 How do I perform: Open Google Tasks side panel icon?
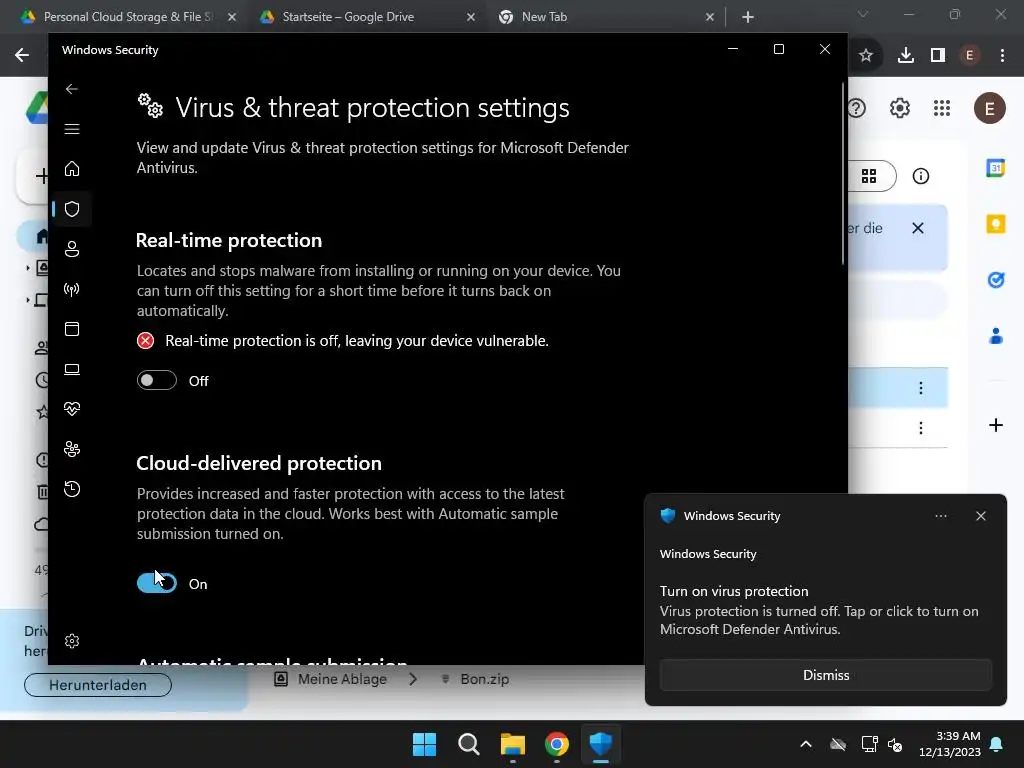tap(995, 280)
